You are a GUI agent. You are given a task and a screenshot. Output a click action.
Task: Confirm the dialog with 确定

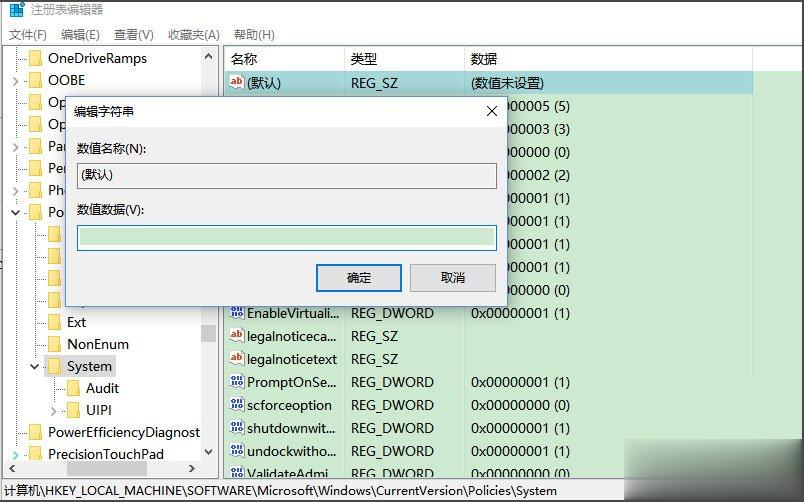[358, 278]
